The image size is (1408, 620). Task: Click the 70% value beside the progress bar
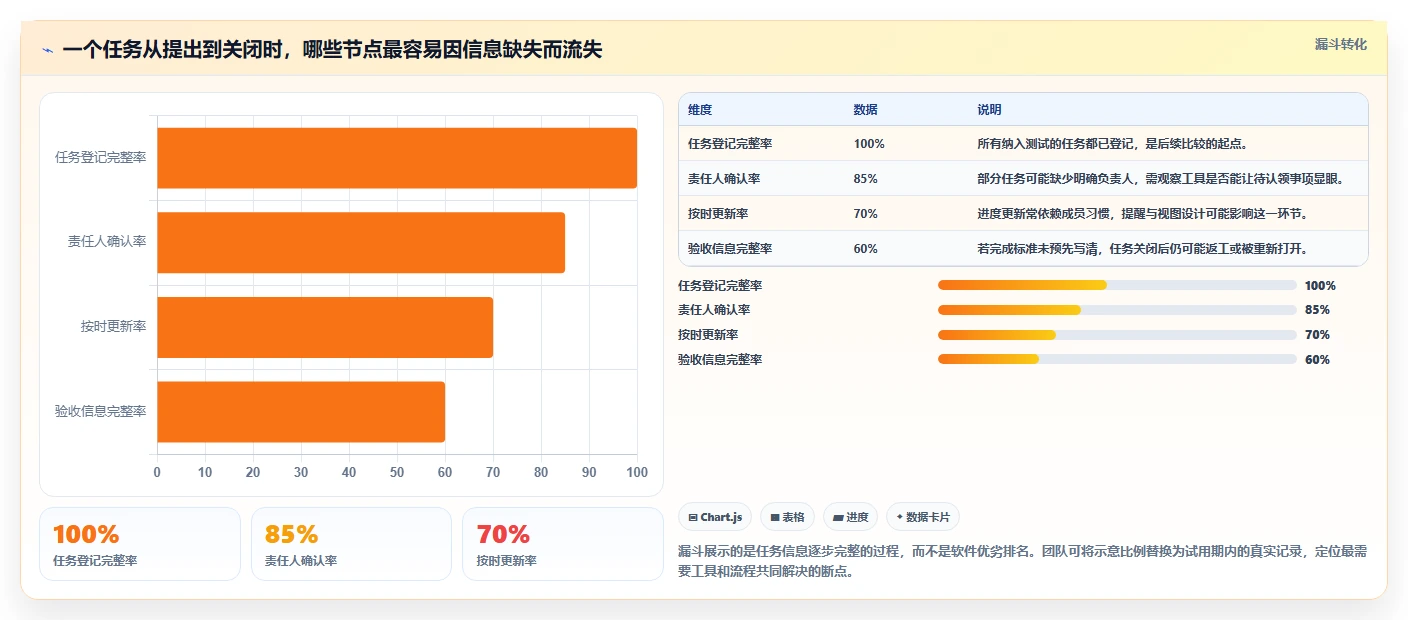[1317, 335]
